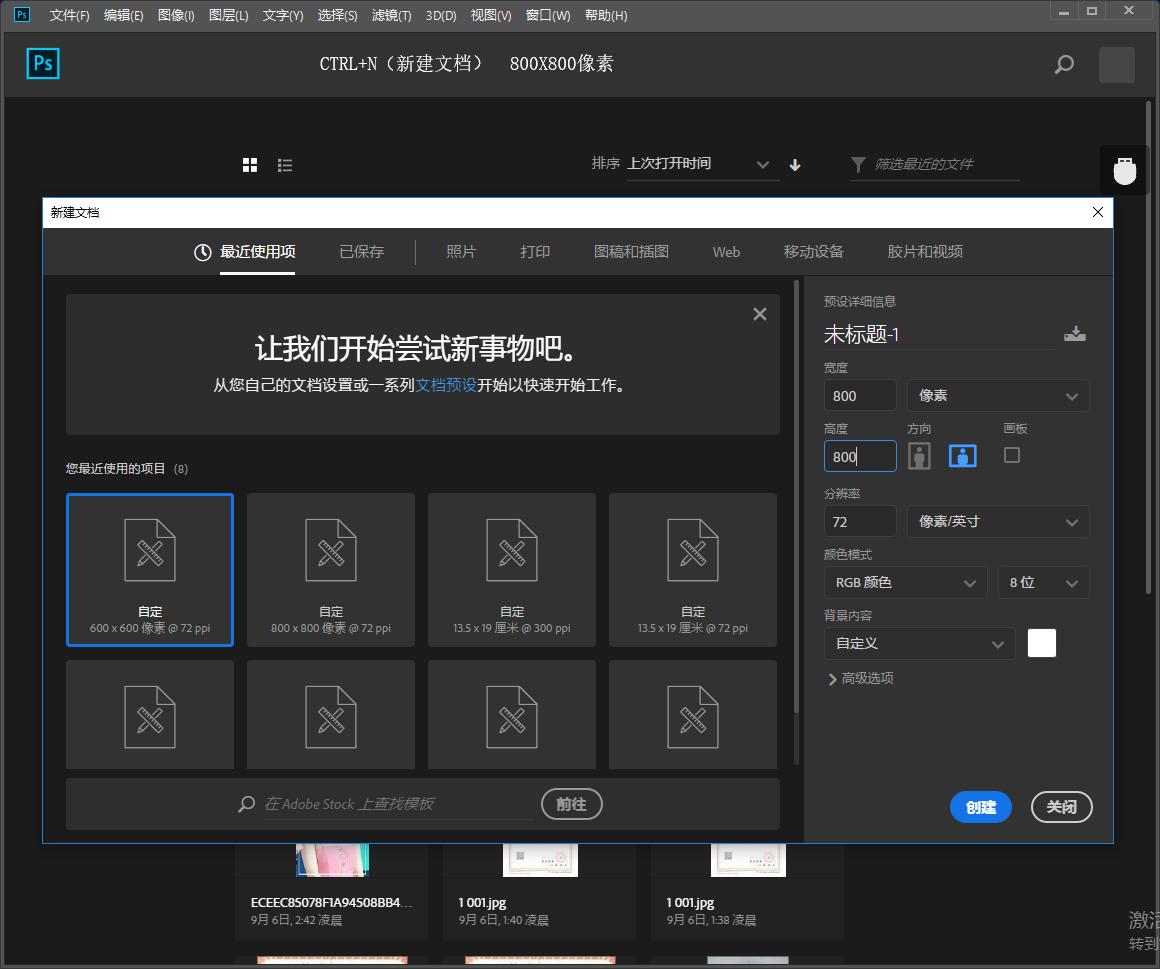
Task: Switch to the 照片 Photo tab
Action: [461, 252]
